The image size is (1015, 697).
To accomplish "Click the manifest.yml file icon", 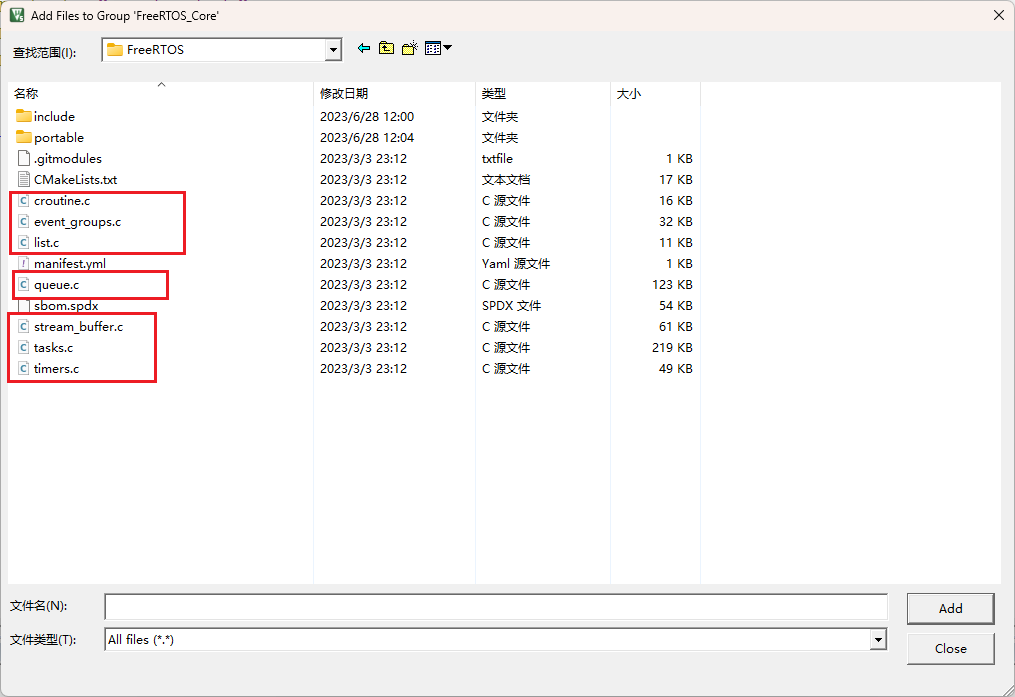I will [x=24, y=263].
